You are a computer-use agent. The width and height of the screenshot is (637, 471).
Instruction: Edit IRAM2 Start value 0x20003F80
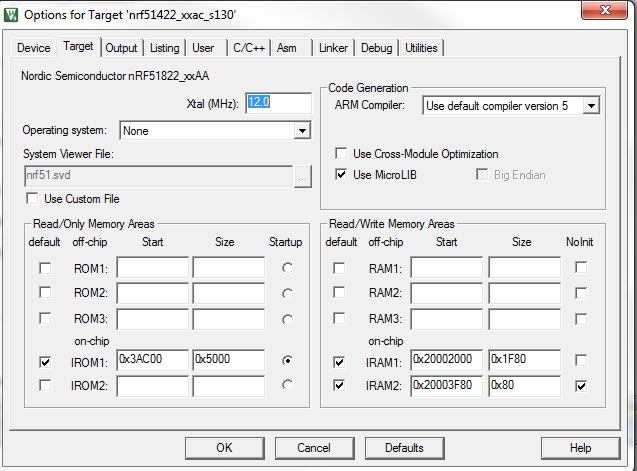tap(447, 386)
